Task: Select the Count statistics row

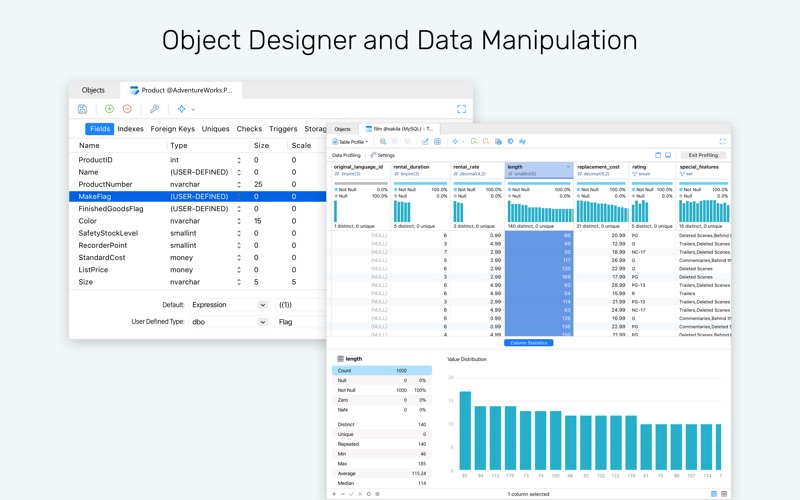Action: 382,371
